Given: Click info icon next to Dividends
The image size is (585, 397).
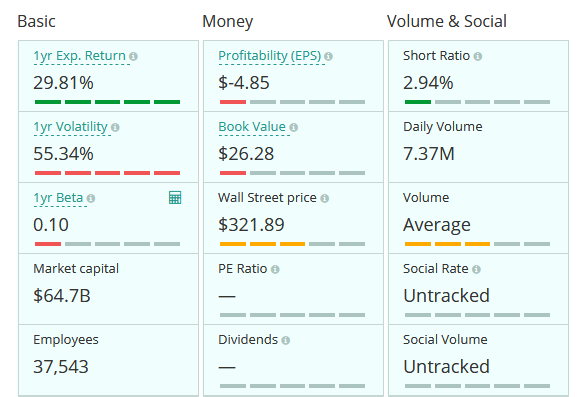Looking at the screenshot, I should click(x=286, y=340).
